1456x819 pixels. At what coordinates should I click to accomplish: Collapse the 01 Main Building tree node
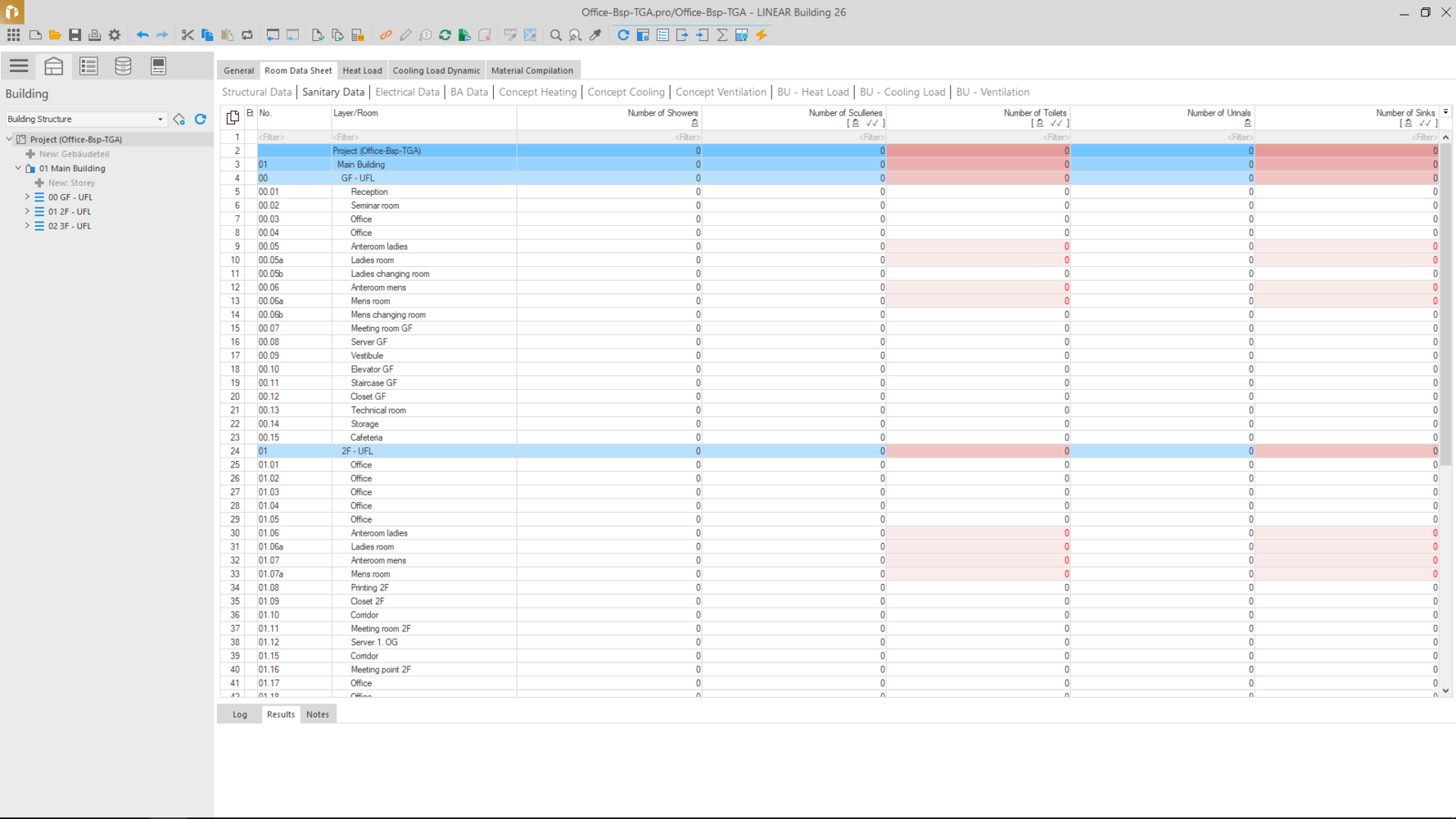tap(18, 169)
